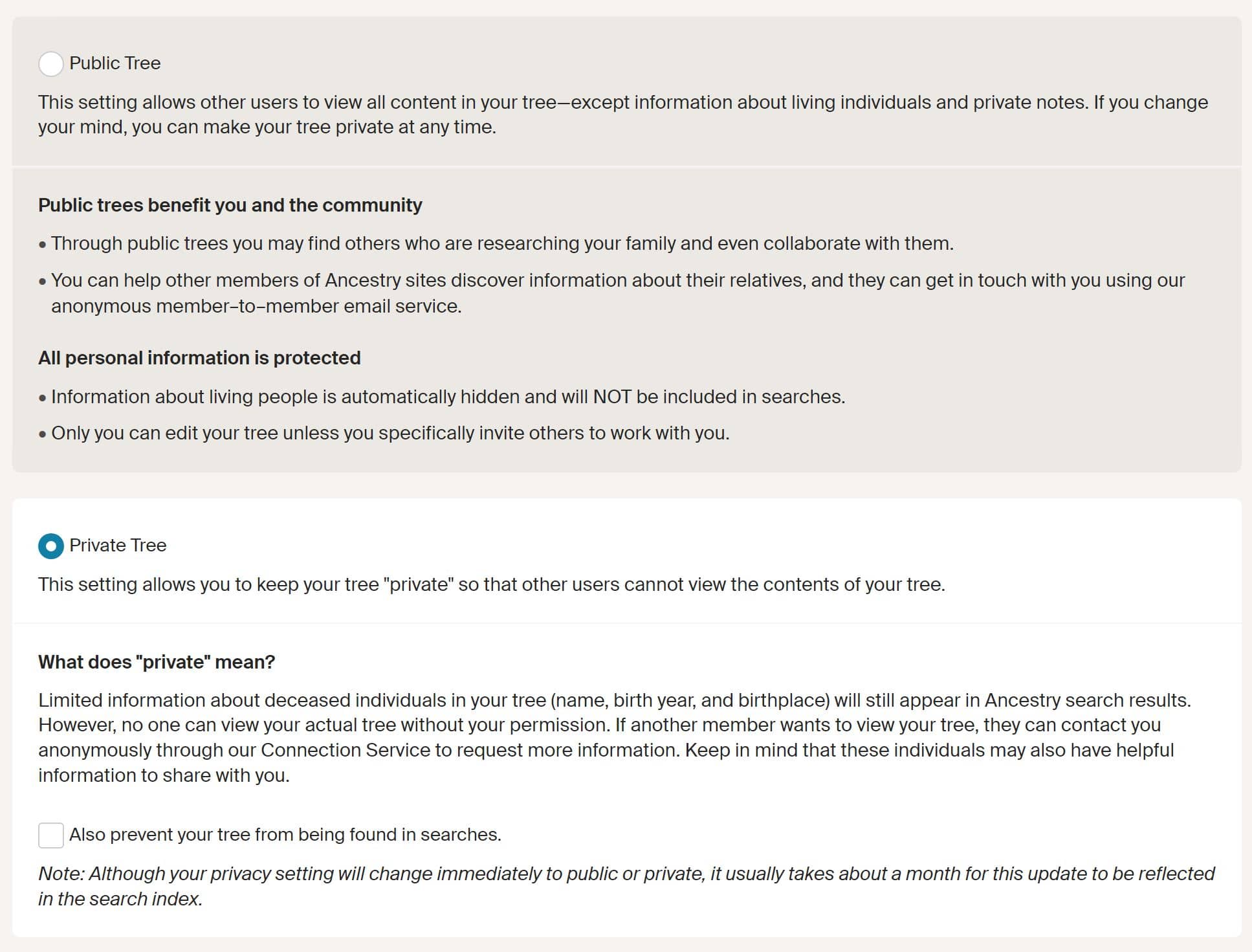Click the Private Tree description sentence
Screen dimensions: 1252x952
(492, 584)
